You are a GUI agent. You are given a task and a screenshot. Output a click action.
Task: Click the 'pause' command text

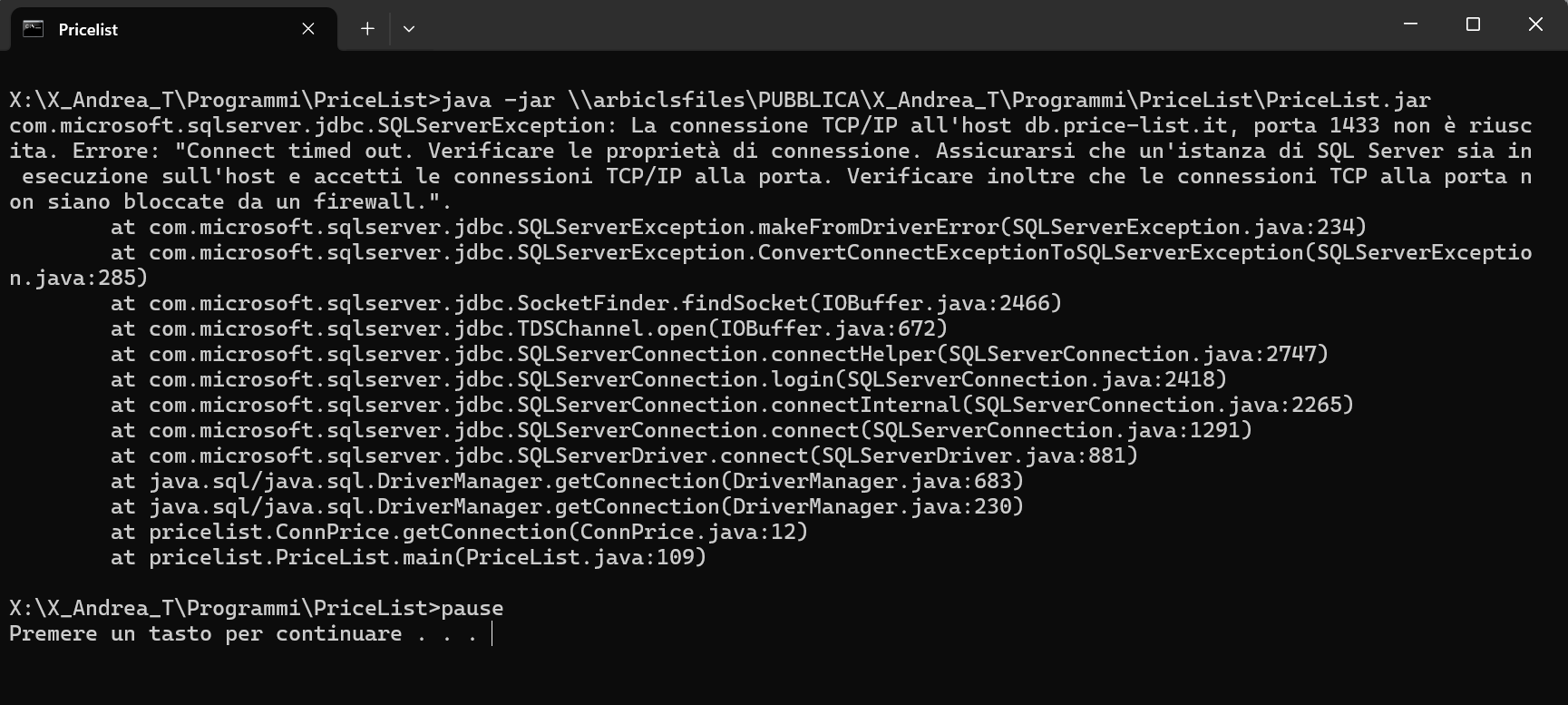click(472, 608)
